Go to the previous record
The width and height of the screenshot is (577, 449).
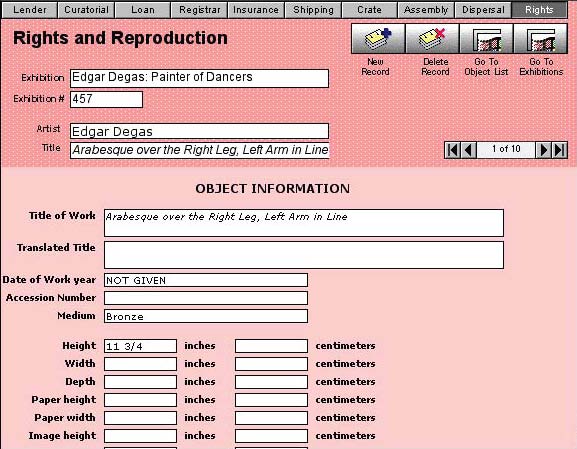pyautogui.click(x=468, y=150)
